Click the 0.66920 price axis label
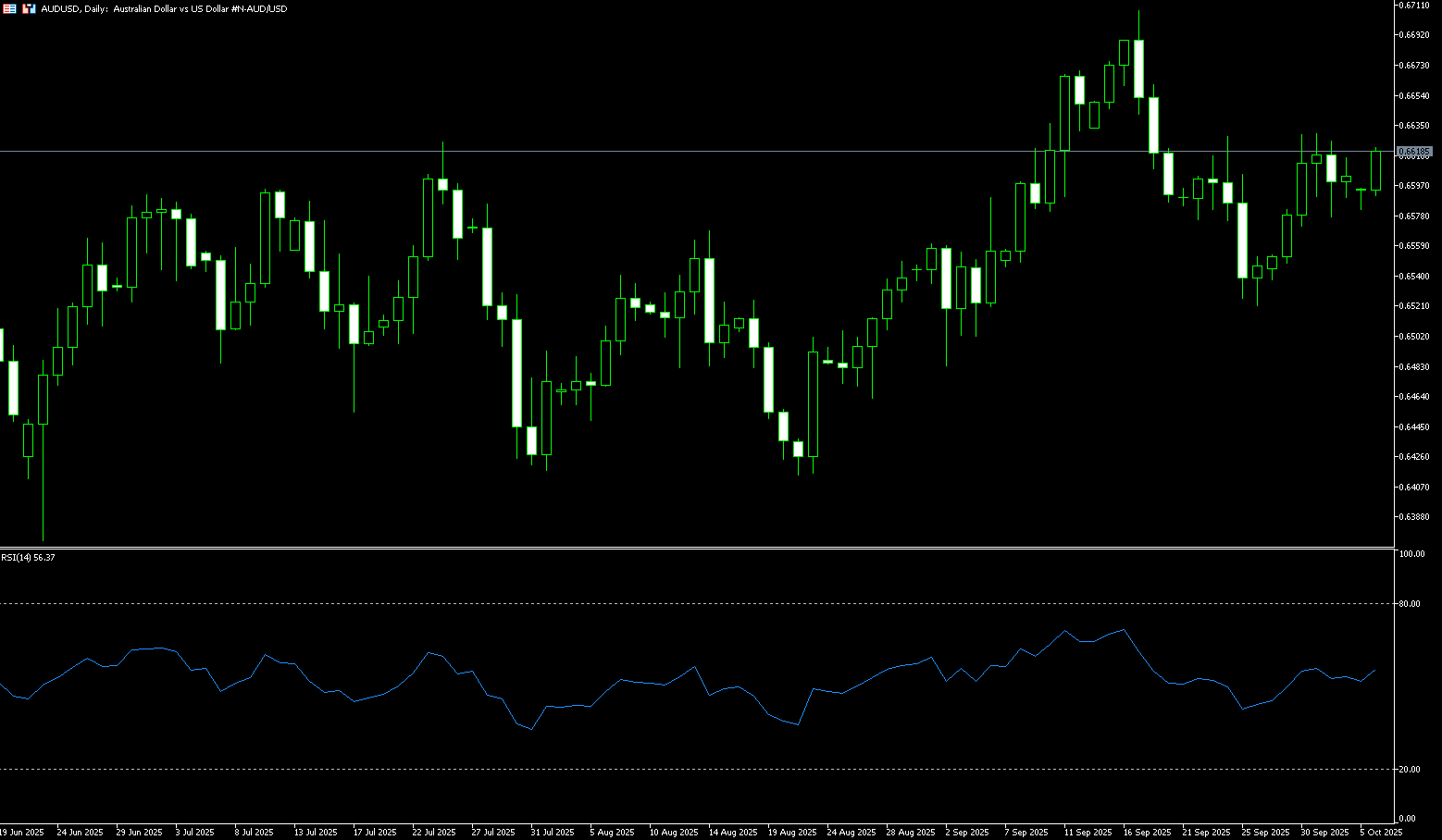The height and width of the screenshot is (840, 1442). click(1413, 35)
